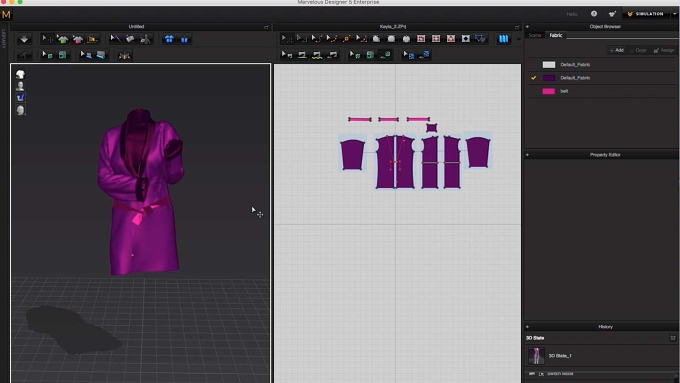Open the SIMULATION mode dropdown arrow
This screenshot has width=680, height=383.
(674, 14)
